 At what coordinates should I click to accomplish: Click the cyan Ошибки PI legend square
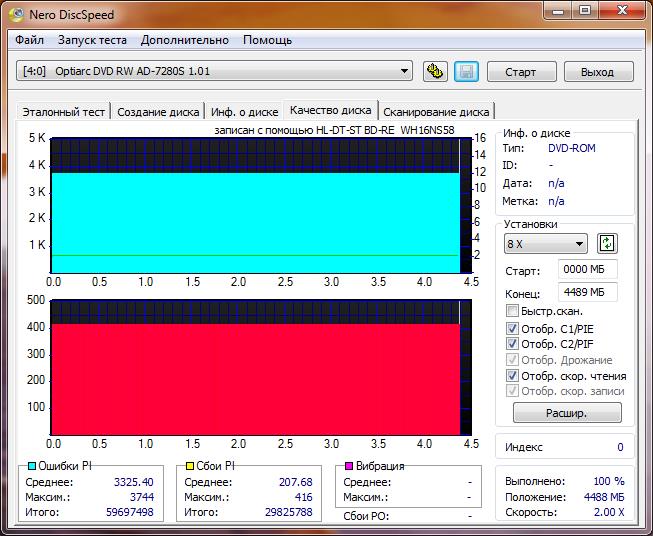[32, 466]
